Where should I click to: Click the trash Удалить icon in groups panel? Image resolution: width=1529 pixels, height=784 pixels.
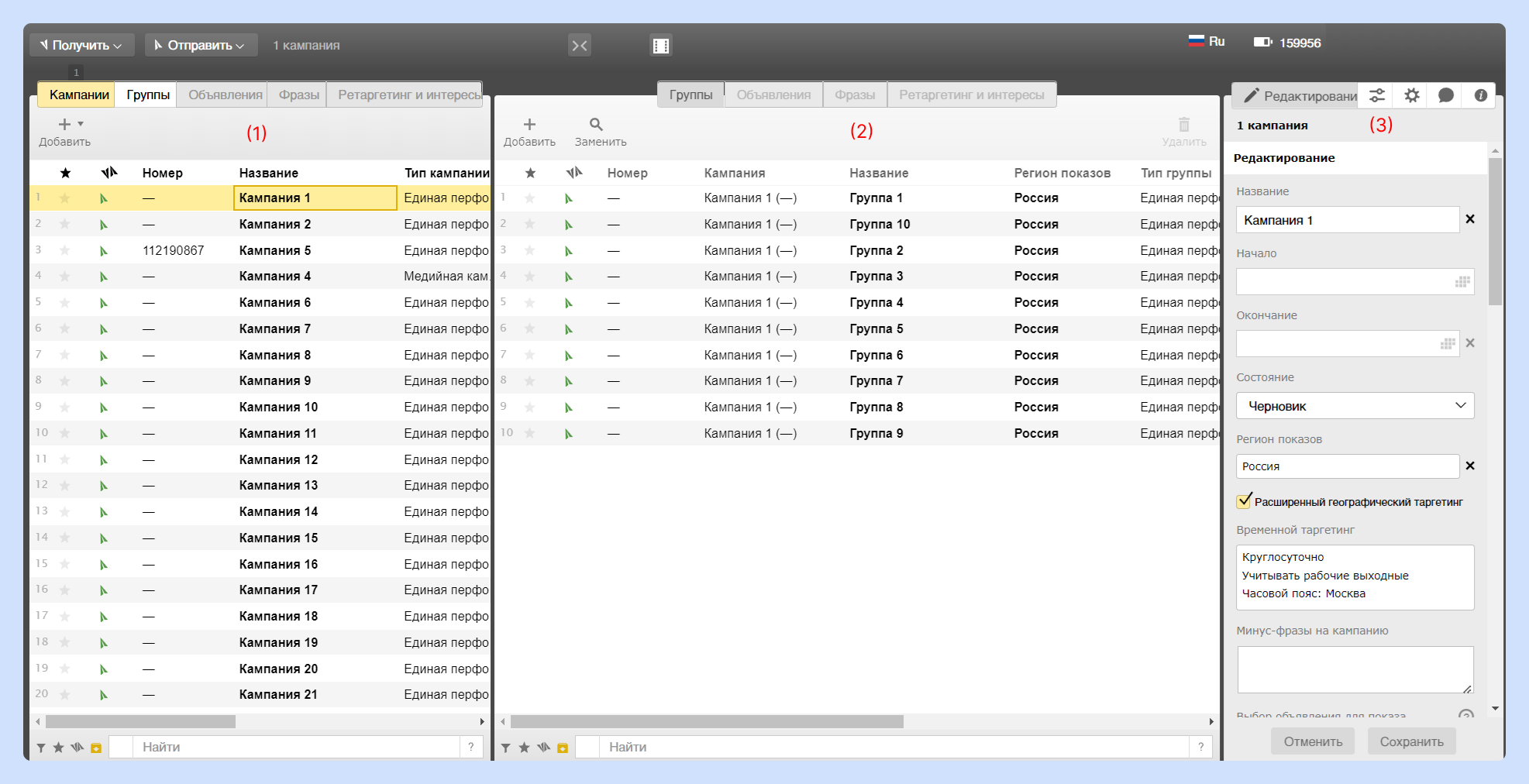point(1184,124)
